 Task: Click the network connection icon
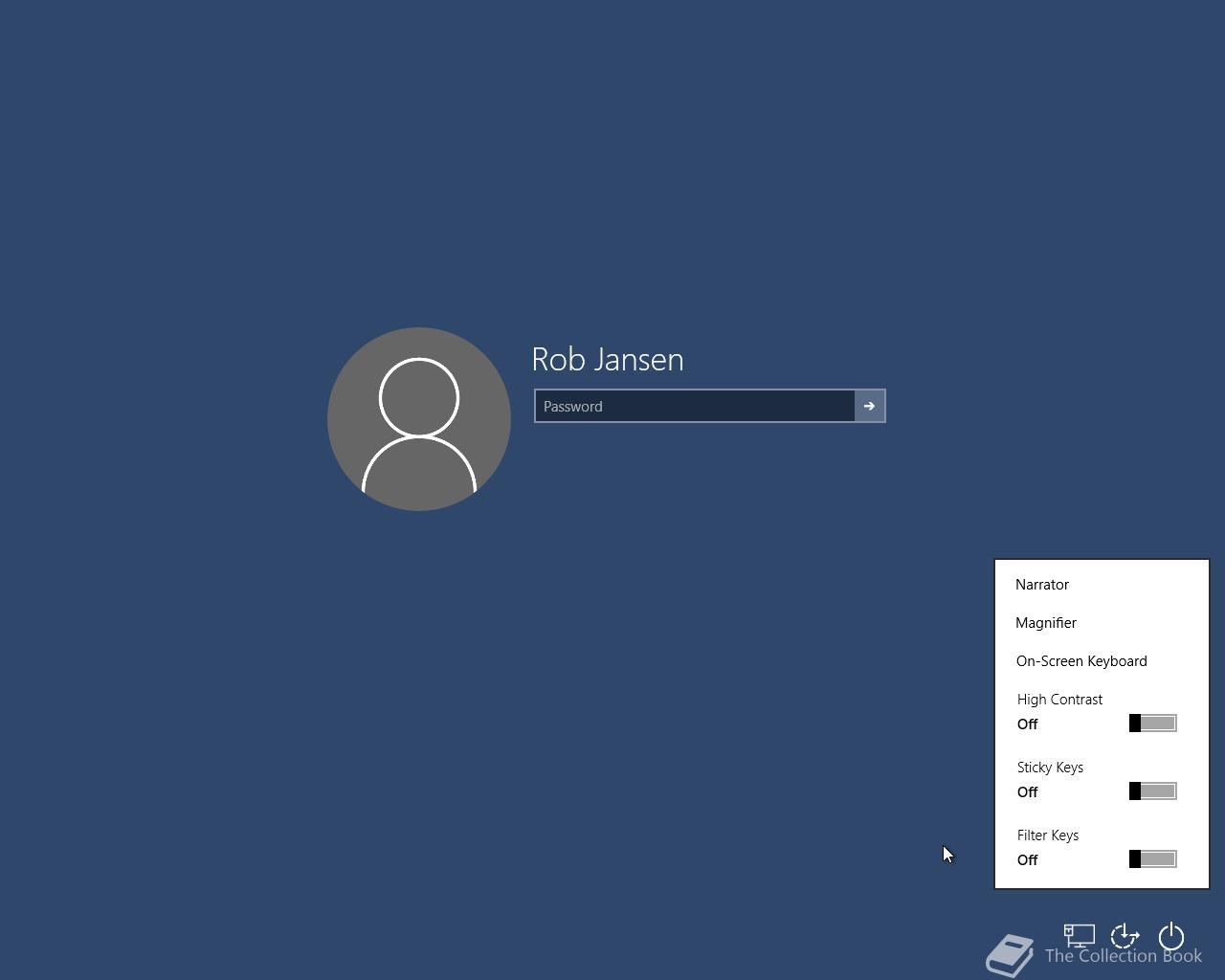tap(1079, 936)
